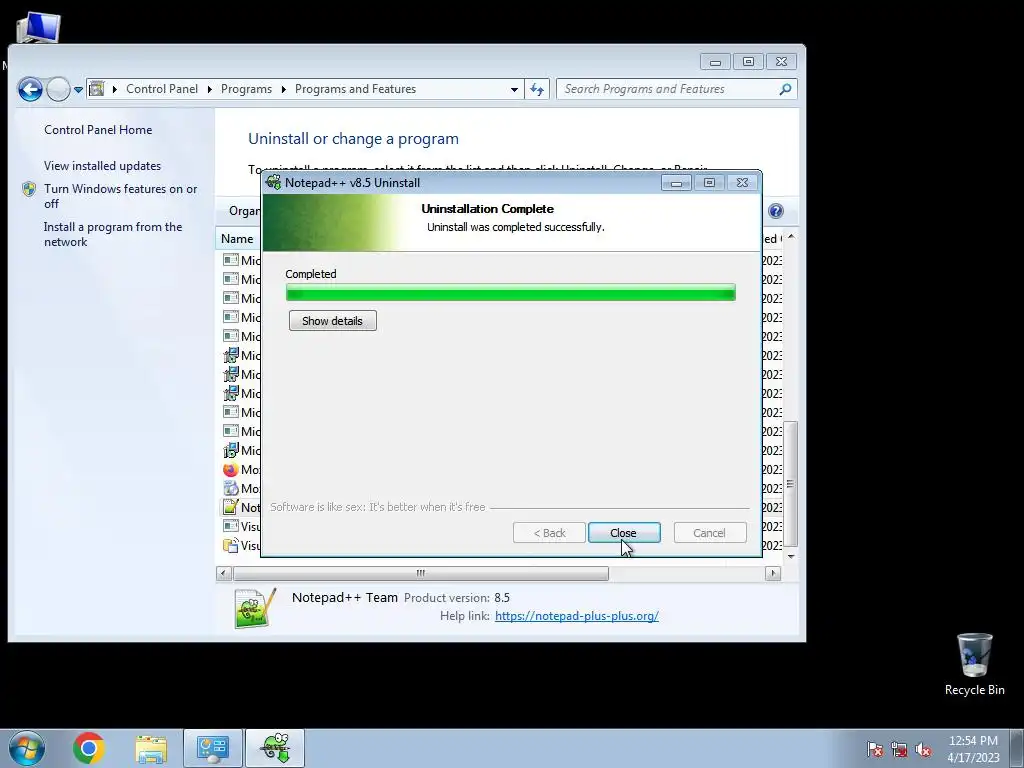Open the recent pages dropdown arrow
The height and width of the screenshot is (768, 1024).
[78, 89]
